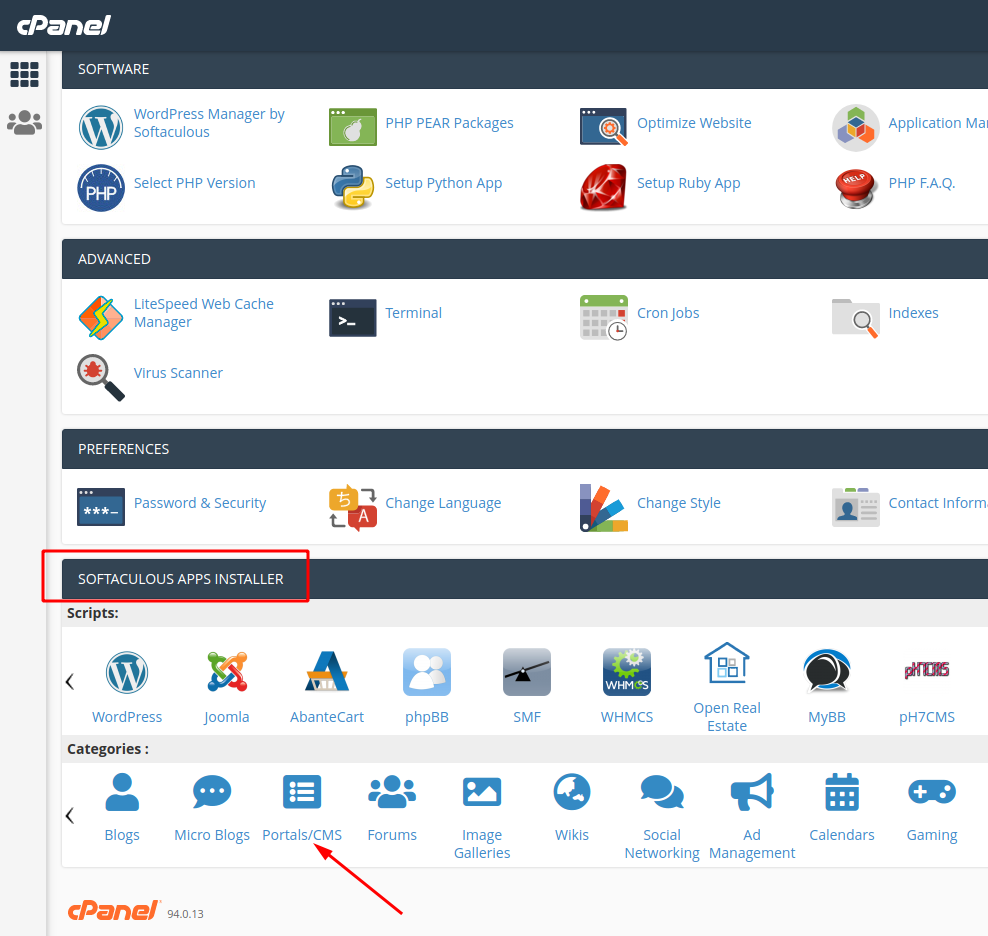
Task: Click the Change Language translate icon
Action: (x=353, y=508)
